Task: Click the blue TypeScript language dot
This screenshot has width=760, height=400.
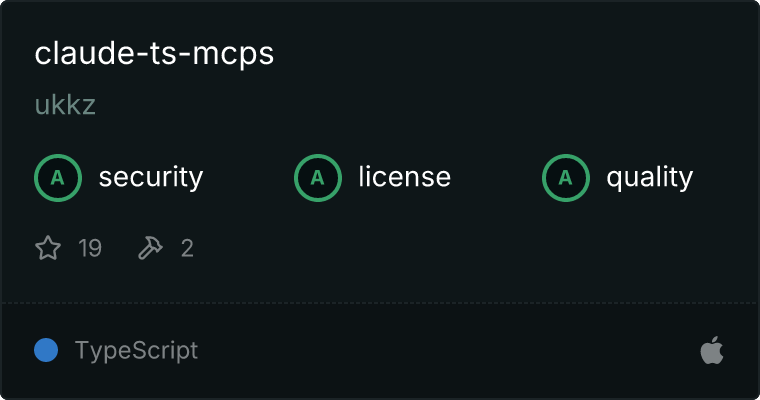Action: (x=46, y=350)
